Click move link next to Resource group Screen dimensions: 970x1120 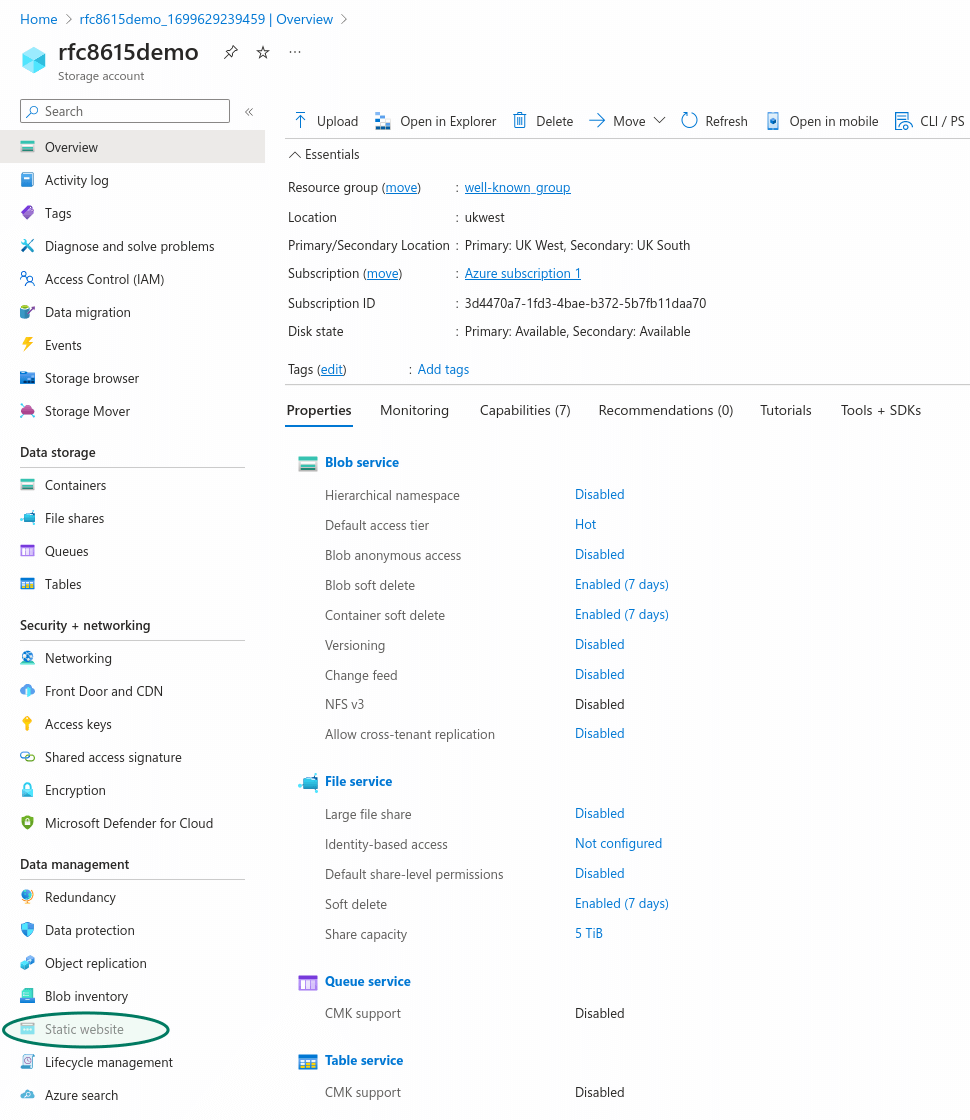[401, 188]
